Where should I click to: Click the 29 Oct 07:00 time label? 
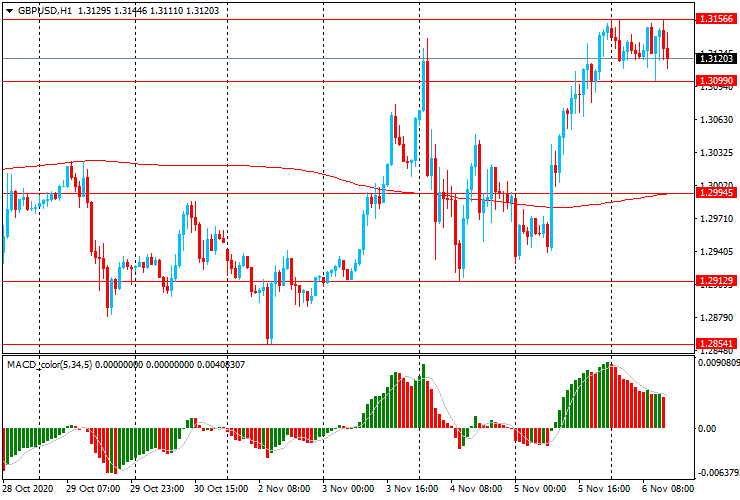point(93,488)
